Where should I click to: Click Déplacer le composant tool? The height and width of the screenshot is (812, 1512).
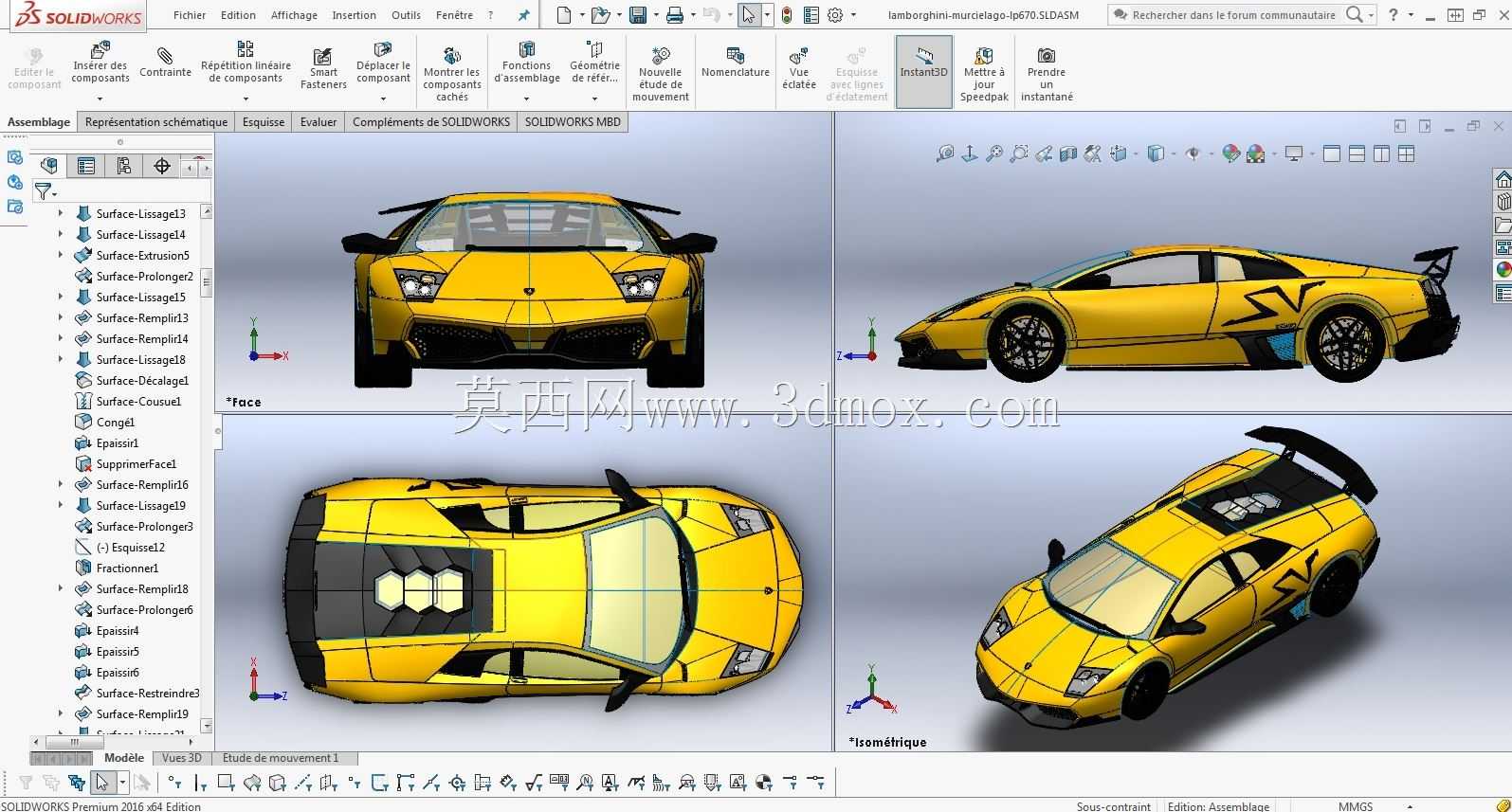coord(383,64)
